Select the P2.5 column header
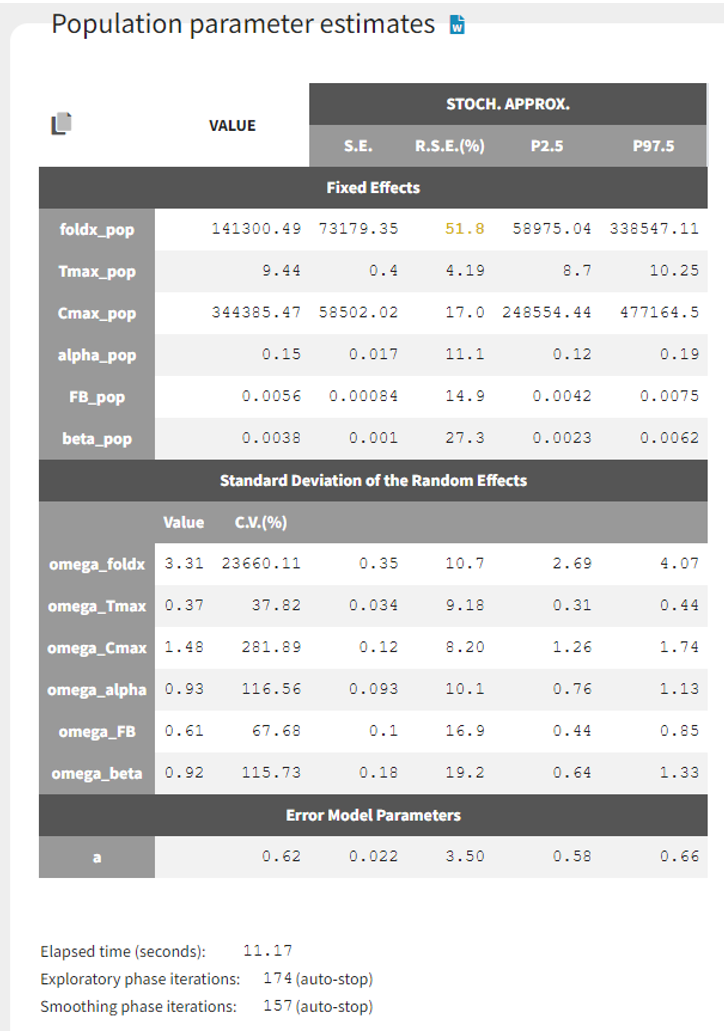Viewport: 724px width, 1031px height. pyautogui.click(x=547, y=146)
